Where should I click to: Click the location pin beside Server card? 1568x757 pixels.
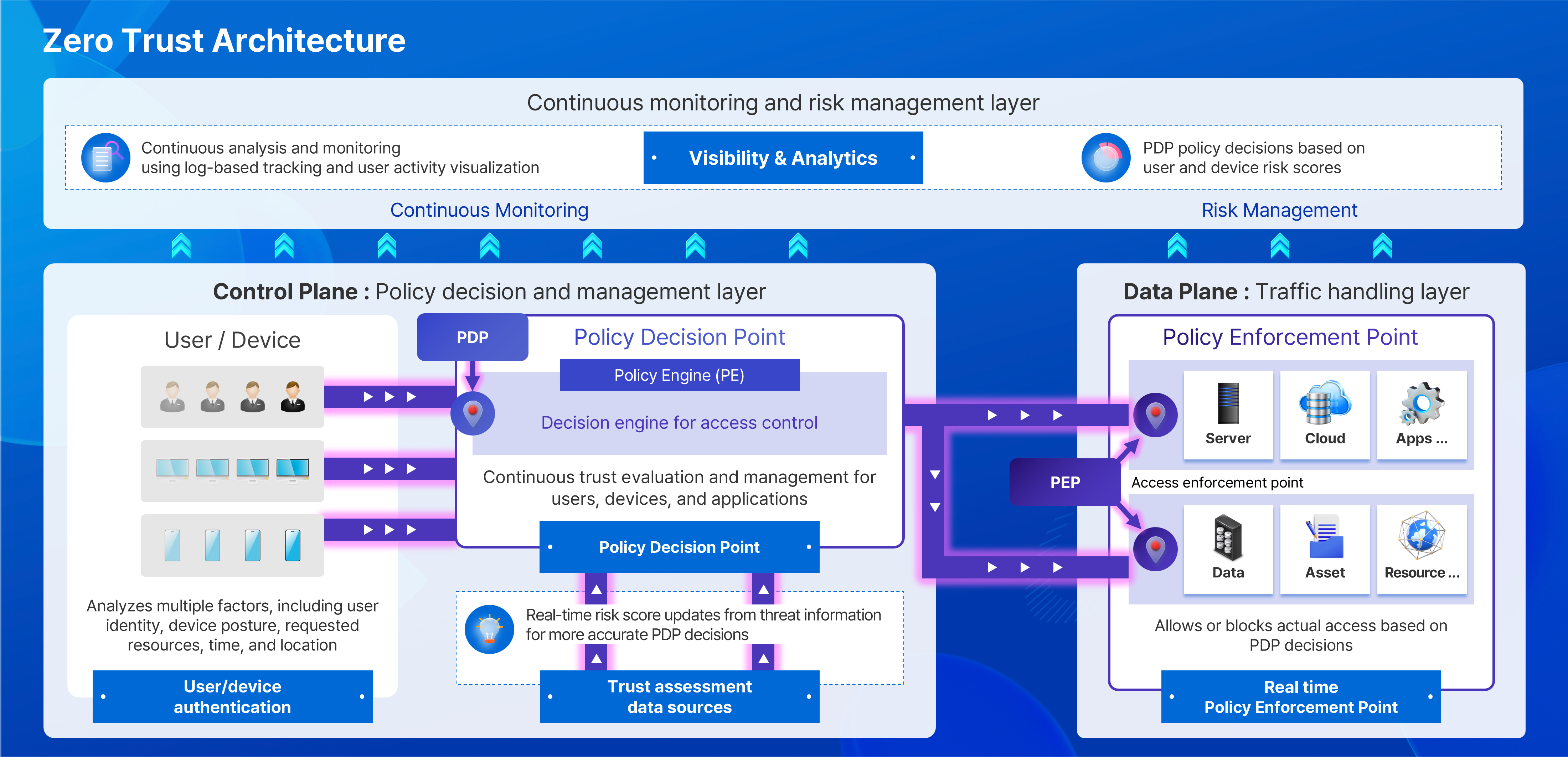[x=1155, y=415]
